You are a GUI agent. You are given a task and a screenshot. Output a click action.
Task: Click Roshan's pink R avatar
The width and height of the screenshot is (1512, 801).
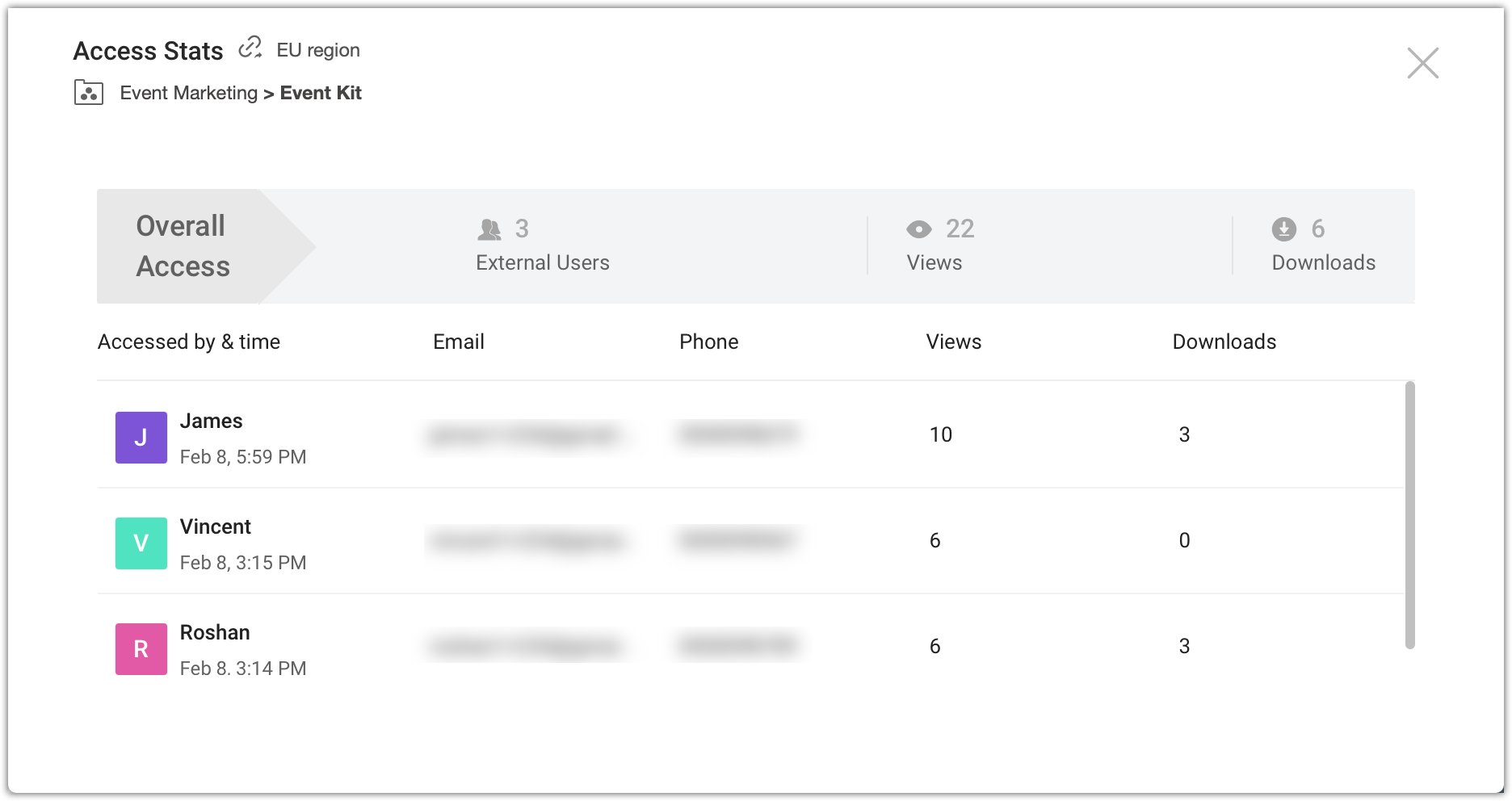pyautogui.click(x=141, y=649)
